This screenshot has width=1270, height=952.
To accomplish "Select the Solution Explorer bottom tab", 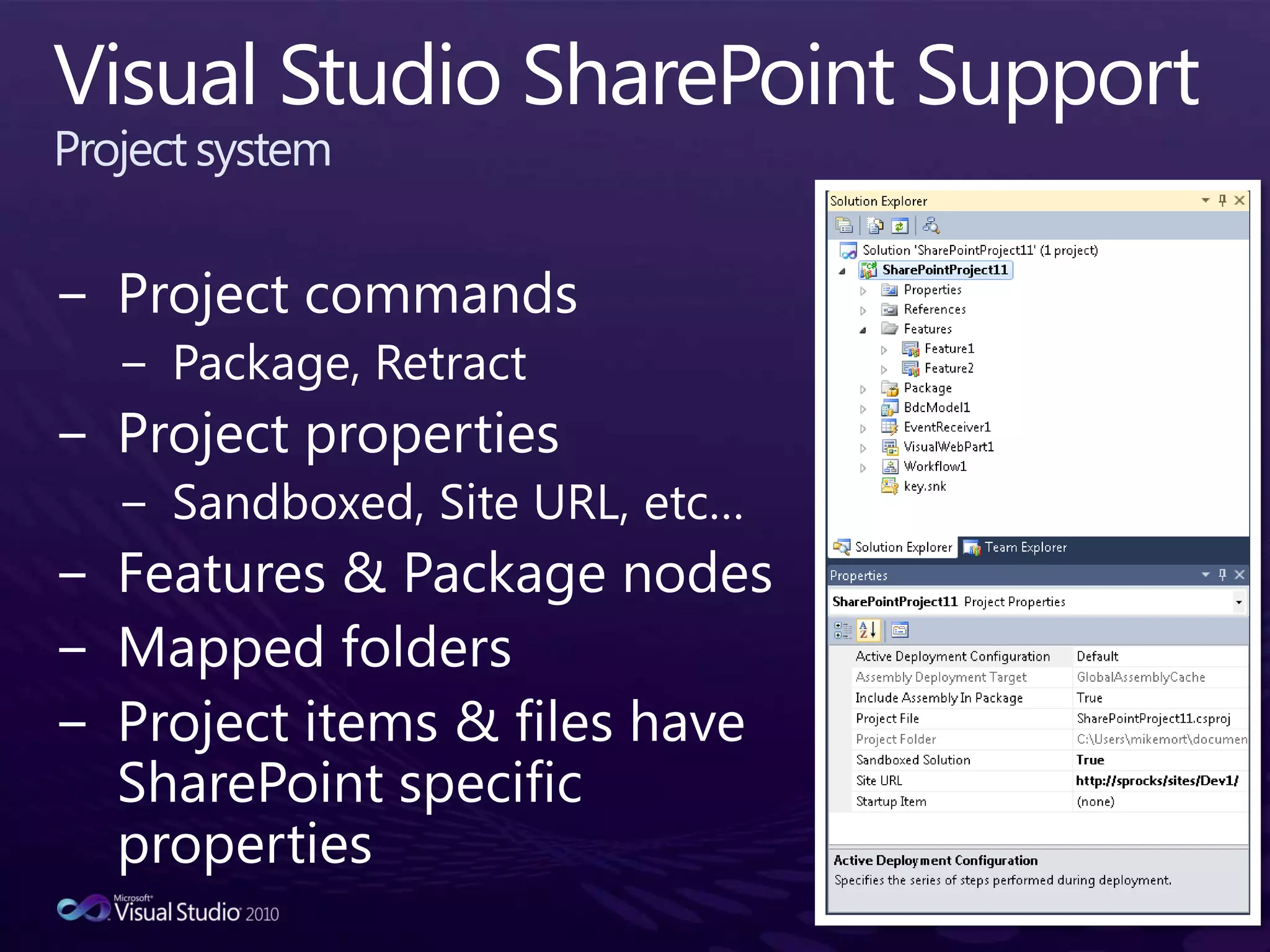I will click(893, 547).
